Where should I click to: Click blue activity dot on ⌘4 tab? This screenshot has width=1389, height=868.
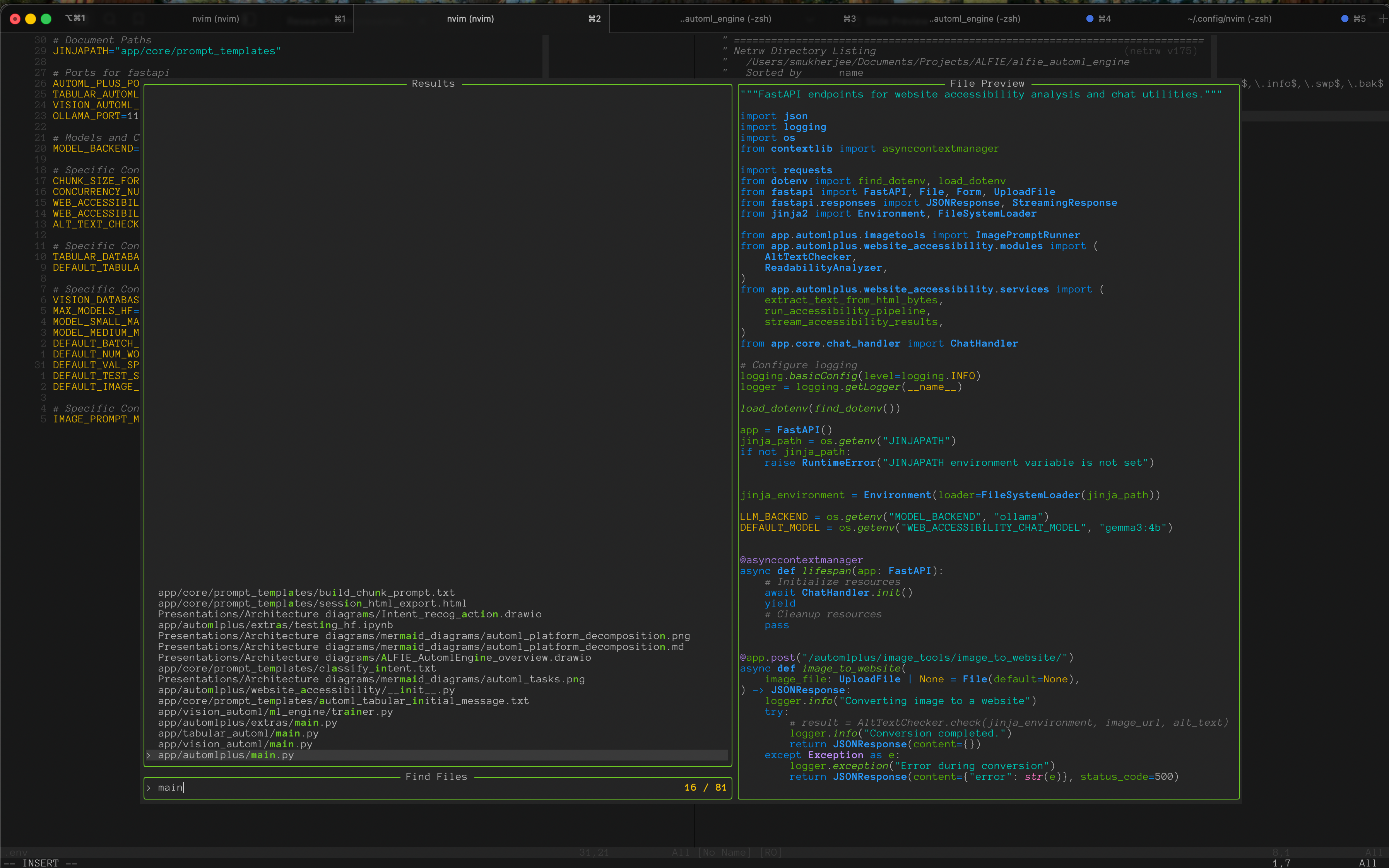click(1089, 18)
